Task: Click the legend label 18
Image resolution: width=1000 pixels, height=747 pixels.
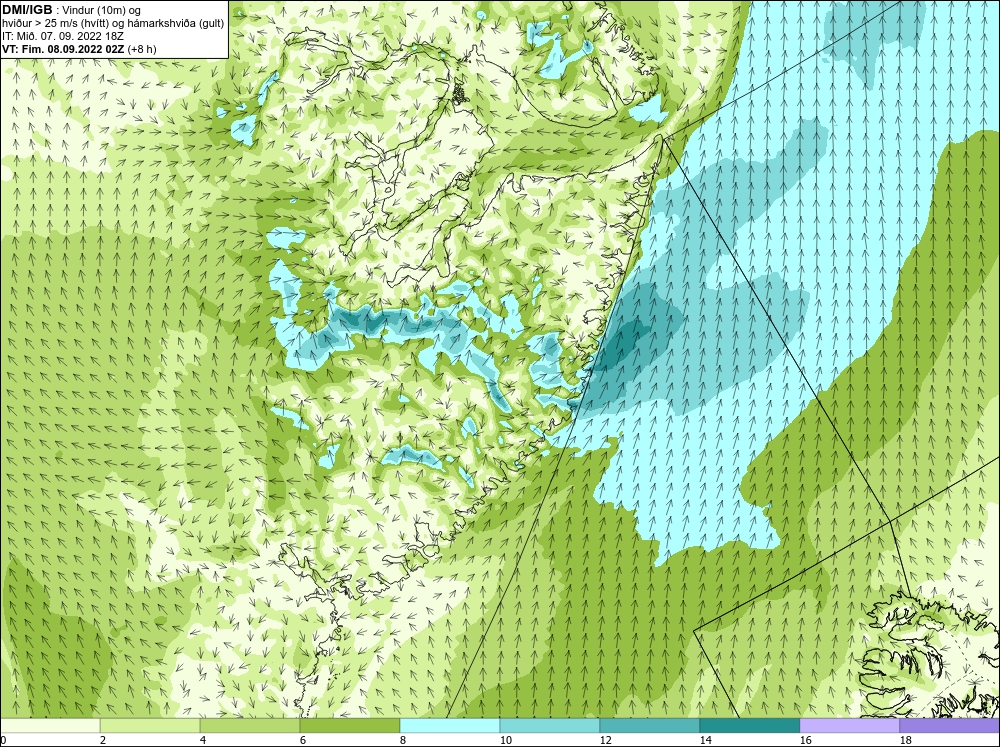Action: 906,740
